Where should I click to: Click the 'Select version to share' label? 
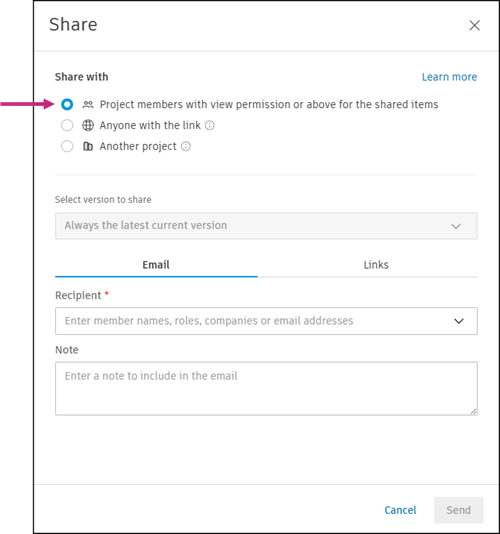(x=103, y=200)
